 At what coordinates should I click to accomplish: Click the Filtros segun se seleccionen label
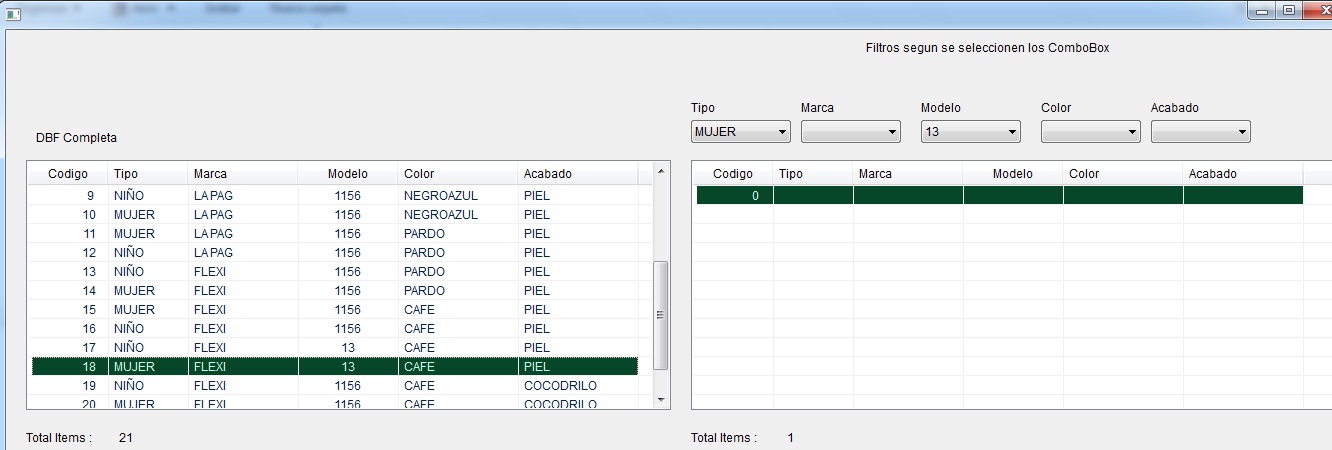click(987, 48)
